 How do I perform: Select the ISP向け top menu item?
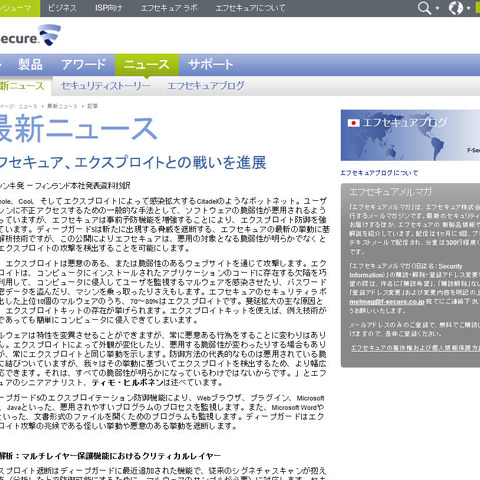[x=108, y=8]
